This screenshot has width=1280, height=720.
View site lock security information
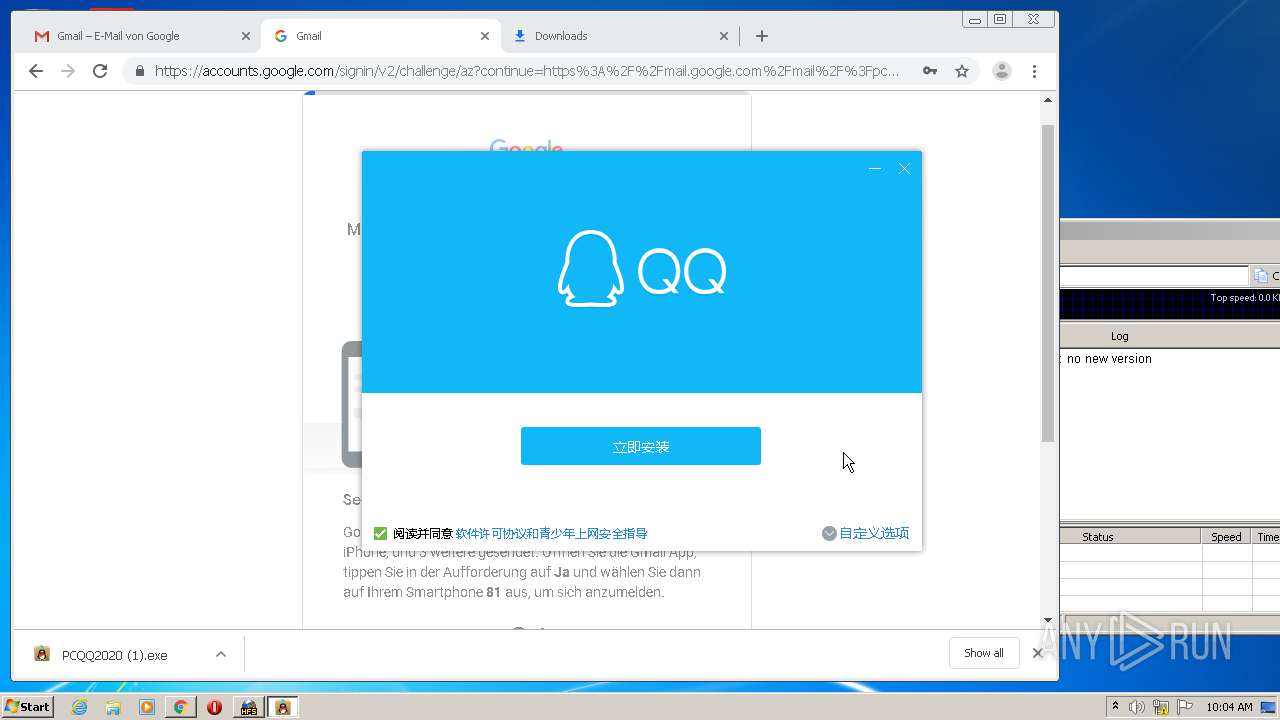pyautogui.click(x=139, y=71)
